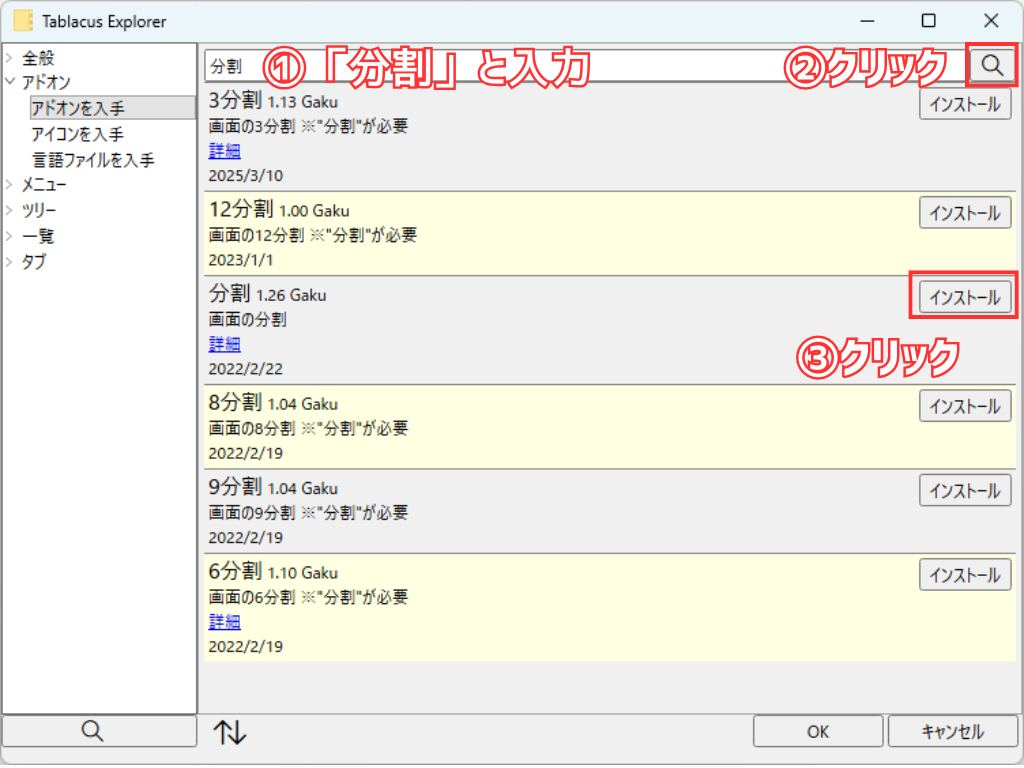Click the up-down sort arrows icon
The height and width of the screenshot is (768, 1024).
click(x=229, y=732)
